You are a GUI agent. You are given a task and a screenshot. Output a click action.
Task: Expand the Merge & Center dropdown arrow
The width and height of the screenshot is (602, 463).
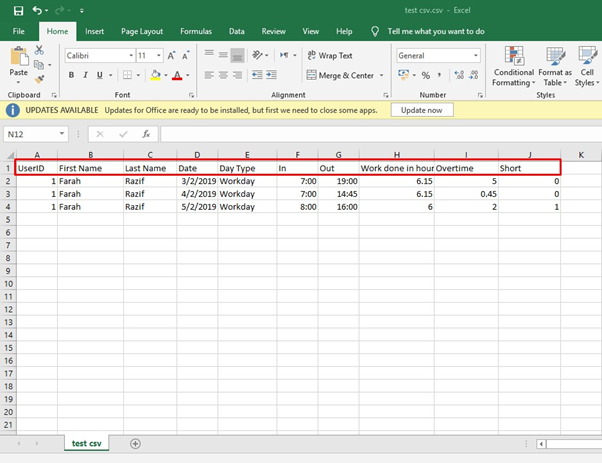point(380,75)
